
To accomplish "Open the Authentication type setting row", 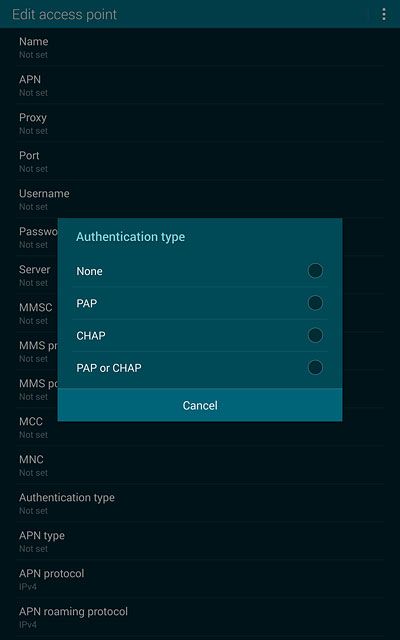I will click(200, 503).
